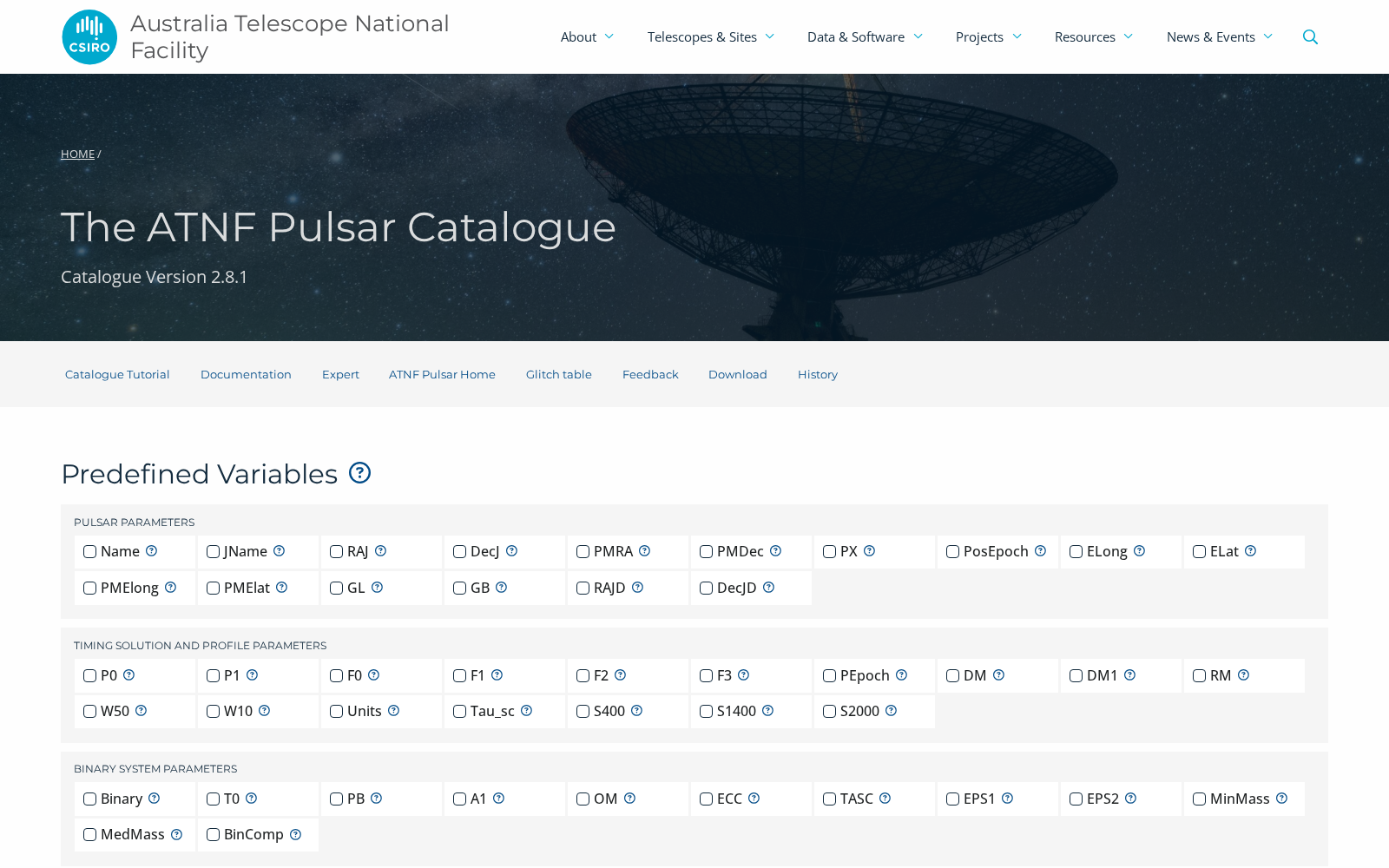The width and height of the screenshot is (1389, 868).
Task: Click the CSIRO logo icon
Action: pos(89,37)
